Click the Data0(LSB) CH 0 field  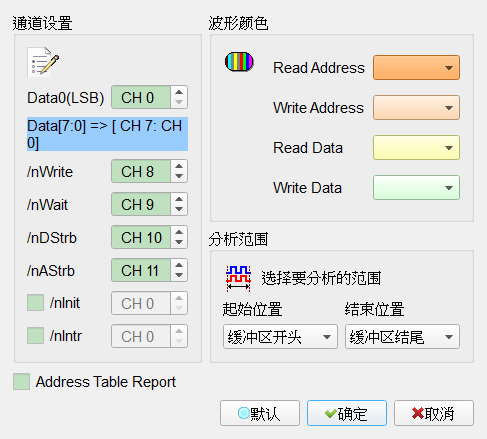click(x=141, y=97)
